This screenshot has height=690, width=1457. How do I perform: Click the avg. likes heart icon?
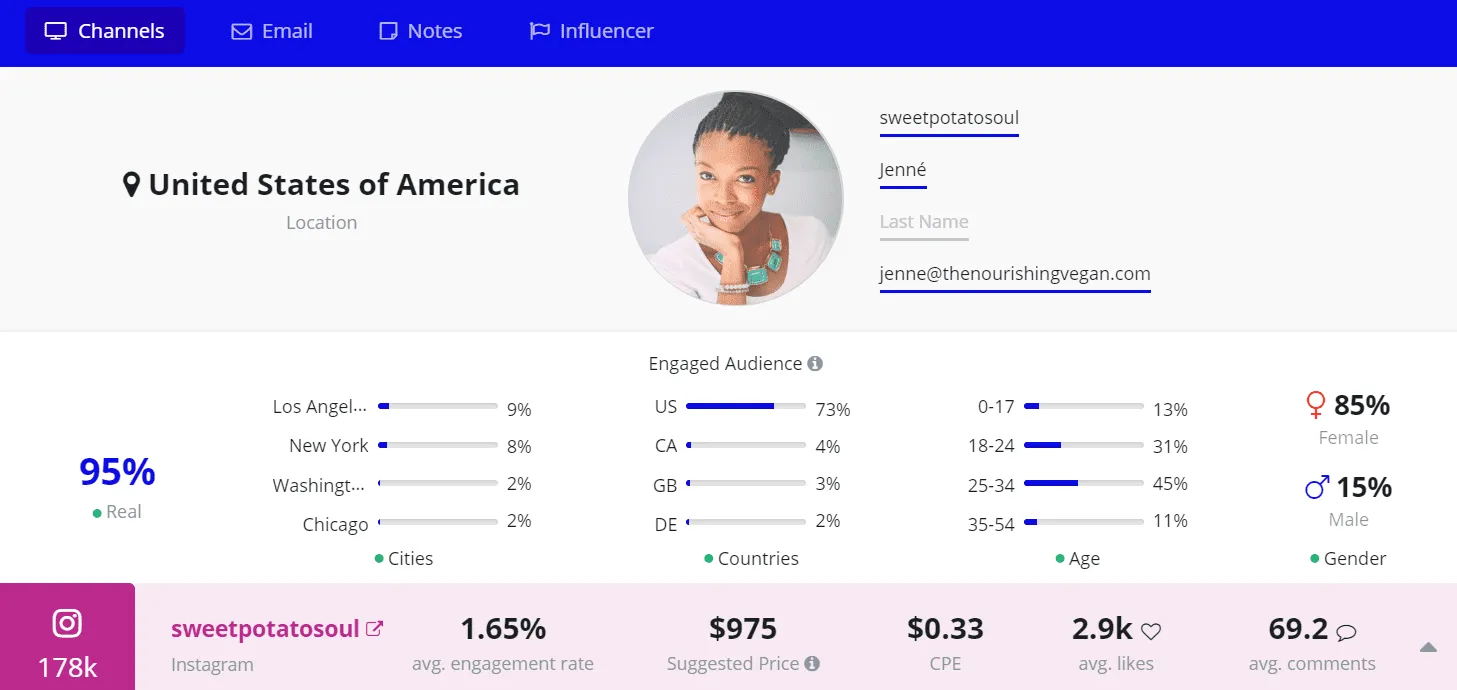pyautogui.click(x=1151, y=631)
